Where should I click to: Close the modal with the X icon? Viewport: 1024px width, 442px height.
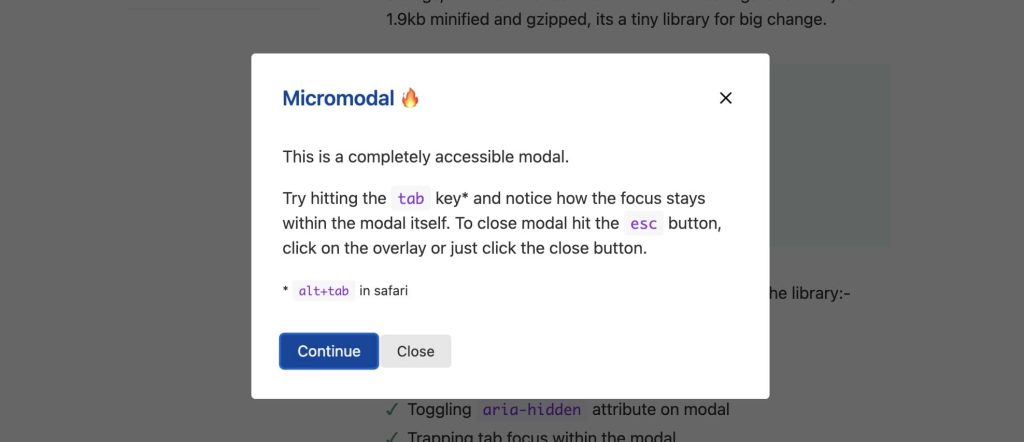pos(726,98)
